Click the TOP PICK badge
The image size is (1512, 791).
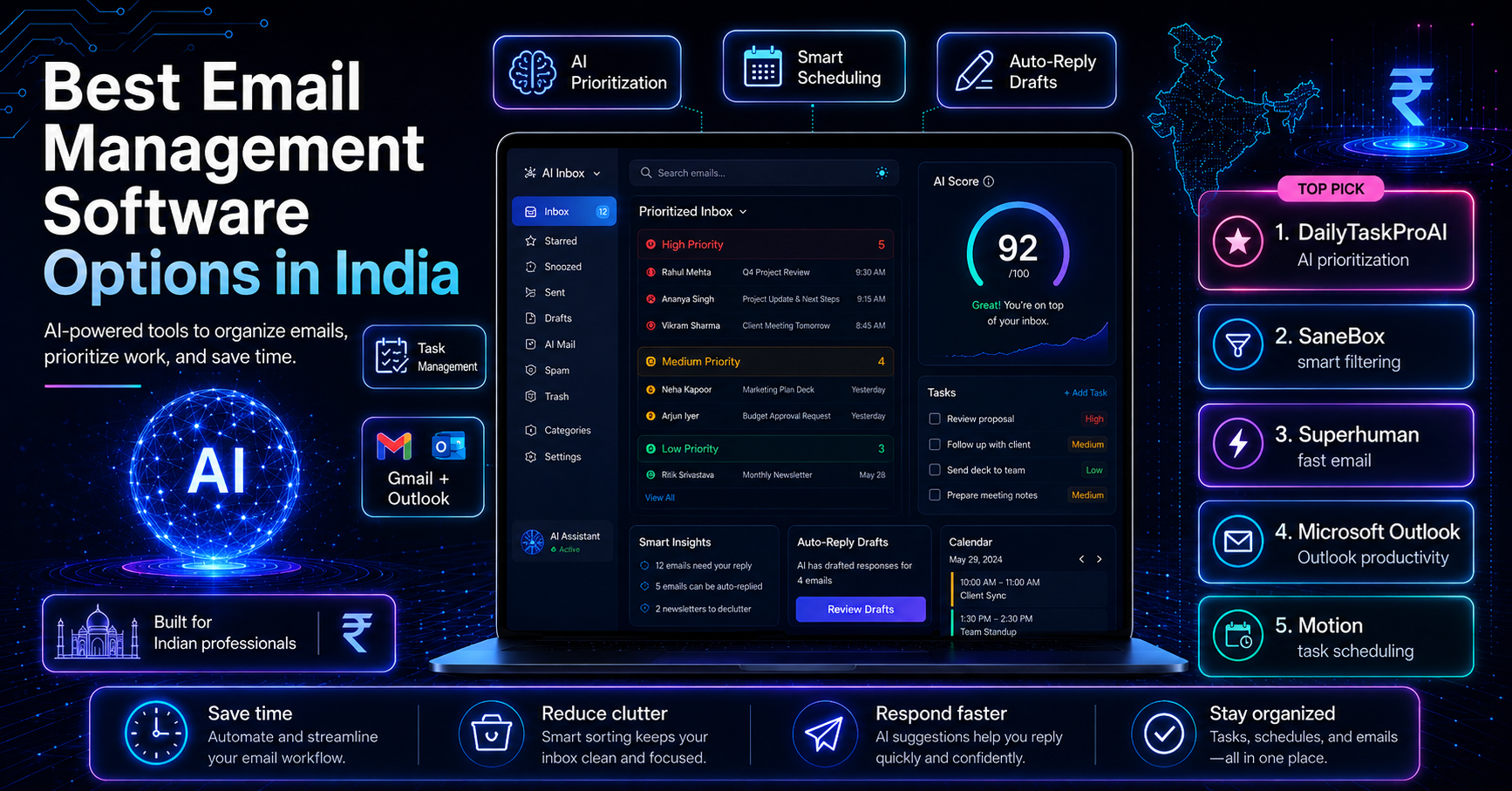pyautogui.click(x=1331, y=188)
